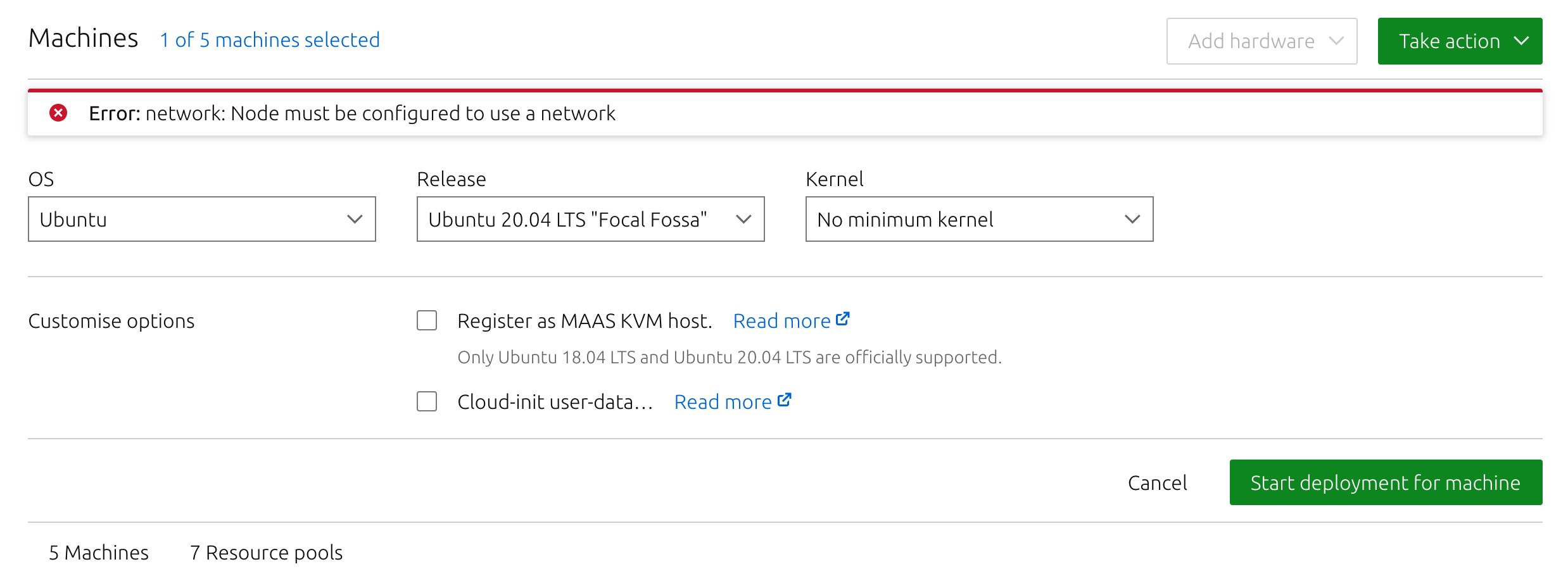Switch to the 5 Machines tab
1568x576 pixels.
(98, 552)
